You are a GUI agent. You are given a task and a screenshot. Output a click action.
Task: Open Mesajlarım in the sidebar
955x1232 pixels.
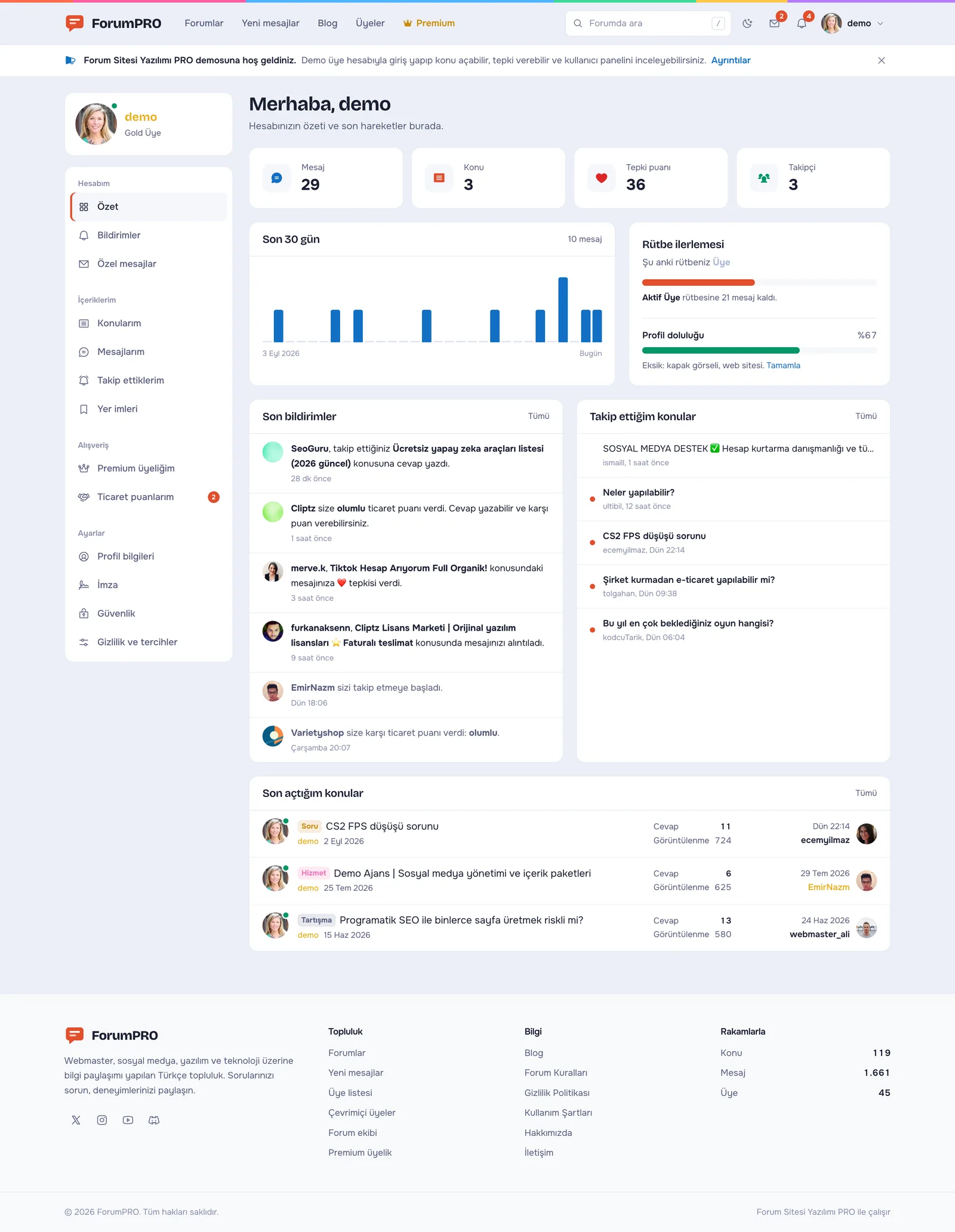(x=149, y=352)
